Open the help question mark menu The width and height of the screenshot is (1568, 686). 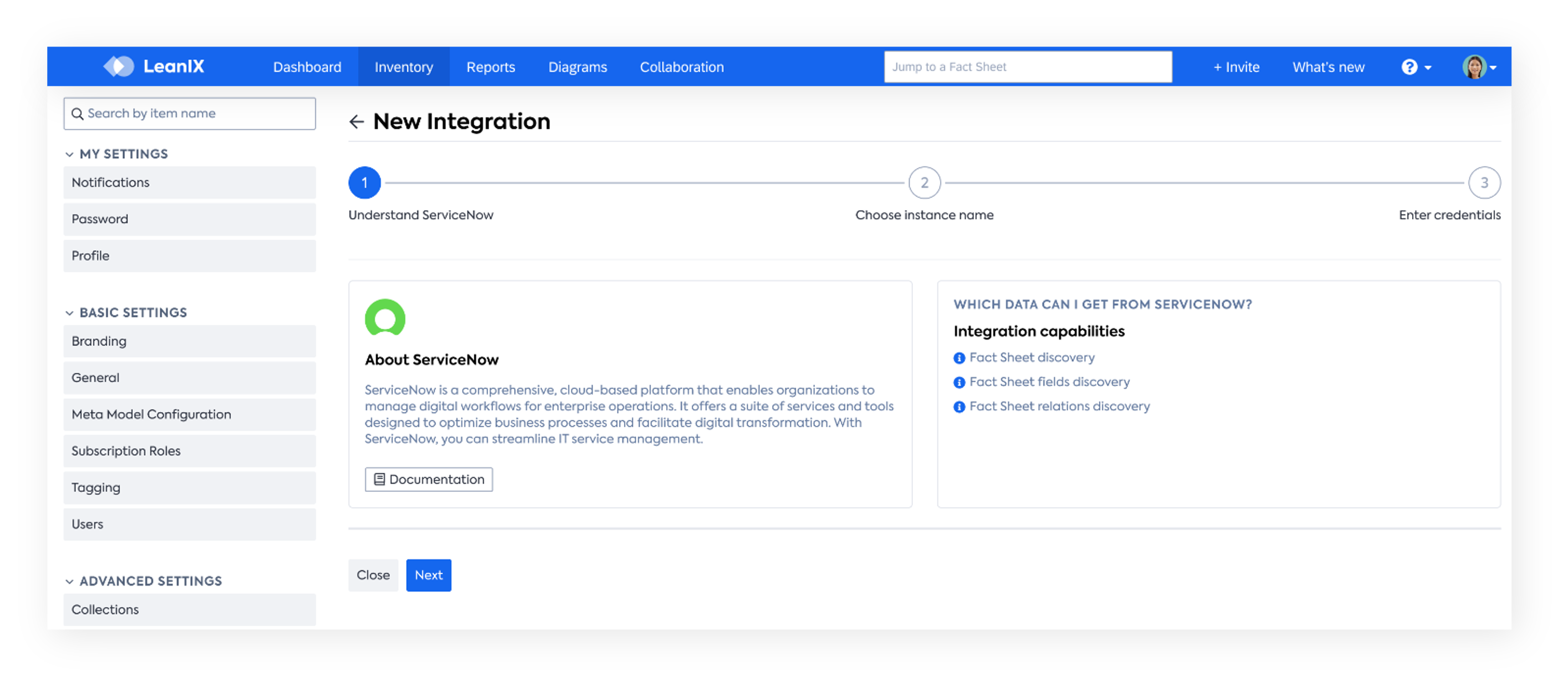point(1416,67)
